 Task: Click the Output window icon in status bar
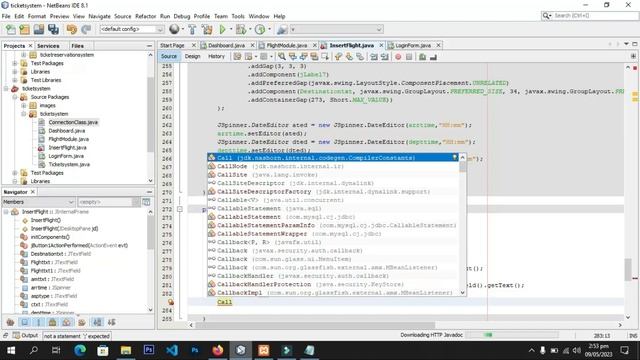pyautogui.click(x=16, y=336)
